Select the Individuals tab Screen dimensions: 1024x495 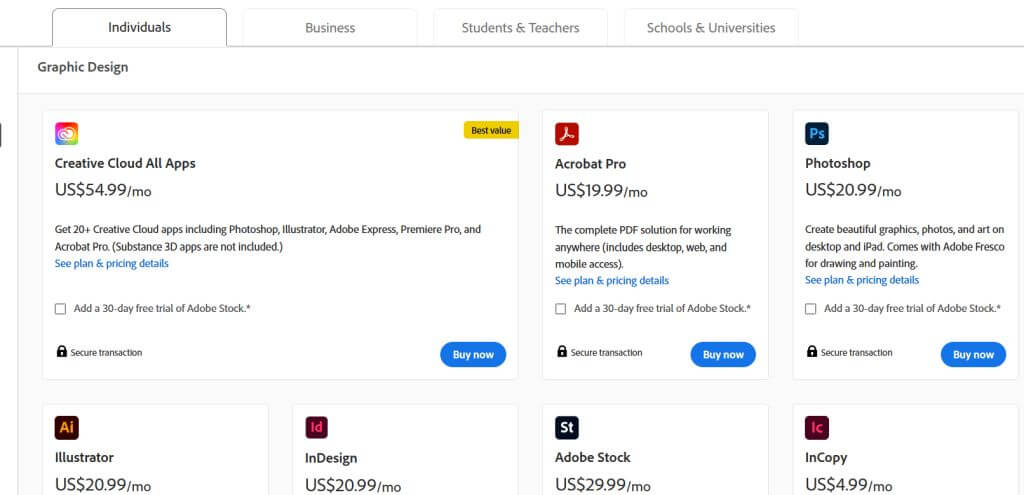tap(139, 27)
